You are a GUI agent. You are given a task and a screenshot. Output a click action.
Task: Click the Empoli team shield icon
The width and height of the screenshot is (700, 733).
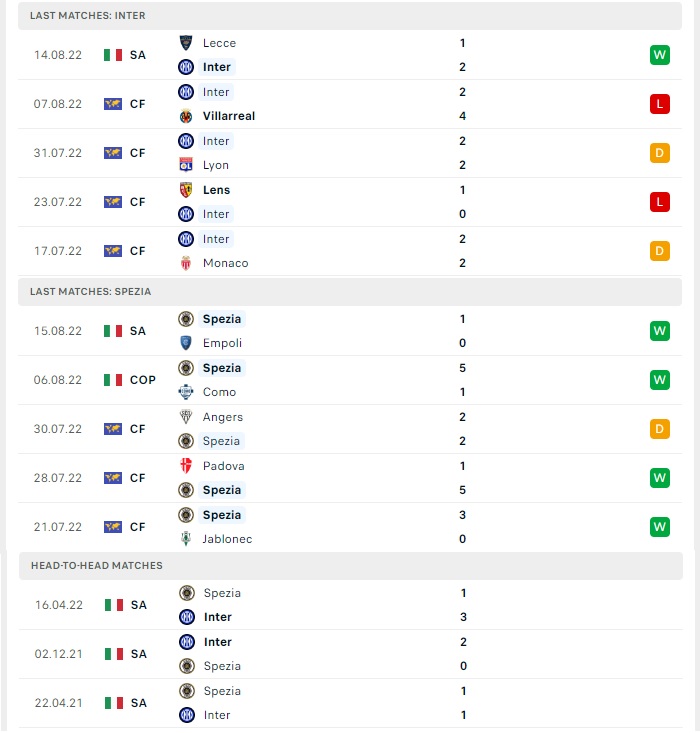[186, 343]
